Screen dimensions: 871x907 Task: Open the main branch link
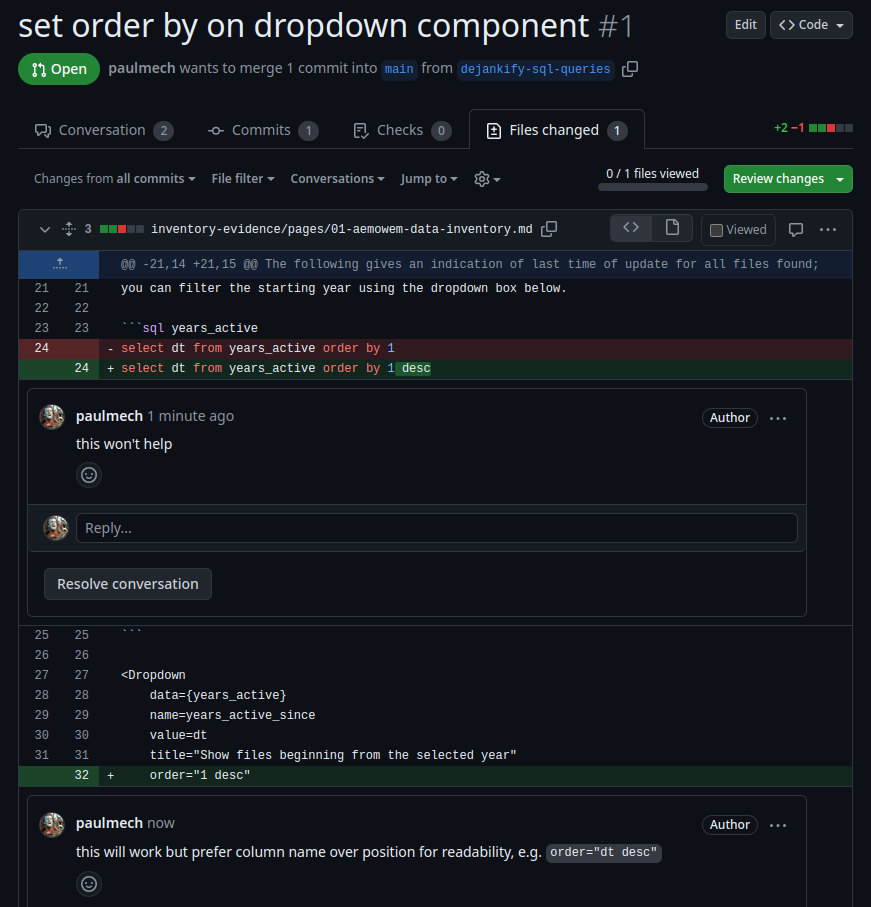pos(399,69)
